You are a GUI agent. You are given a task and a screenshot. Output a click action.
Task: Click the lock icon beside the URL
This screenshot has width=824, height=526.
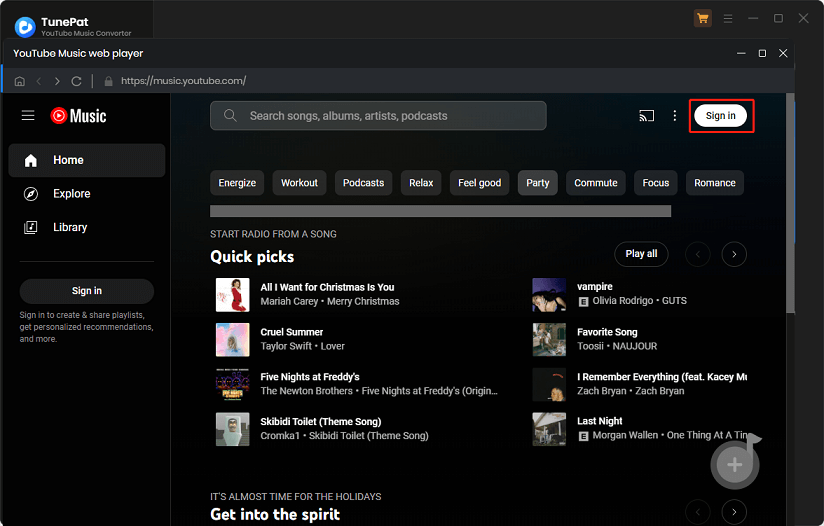point(108,81)
